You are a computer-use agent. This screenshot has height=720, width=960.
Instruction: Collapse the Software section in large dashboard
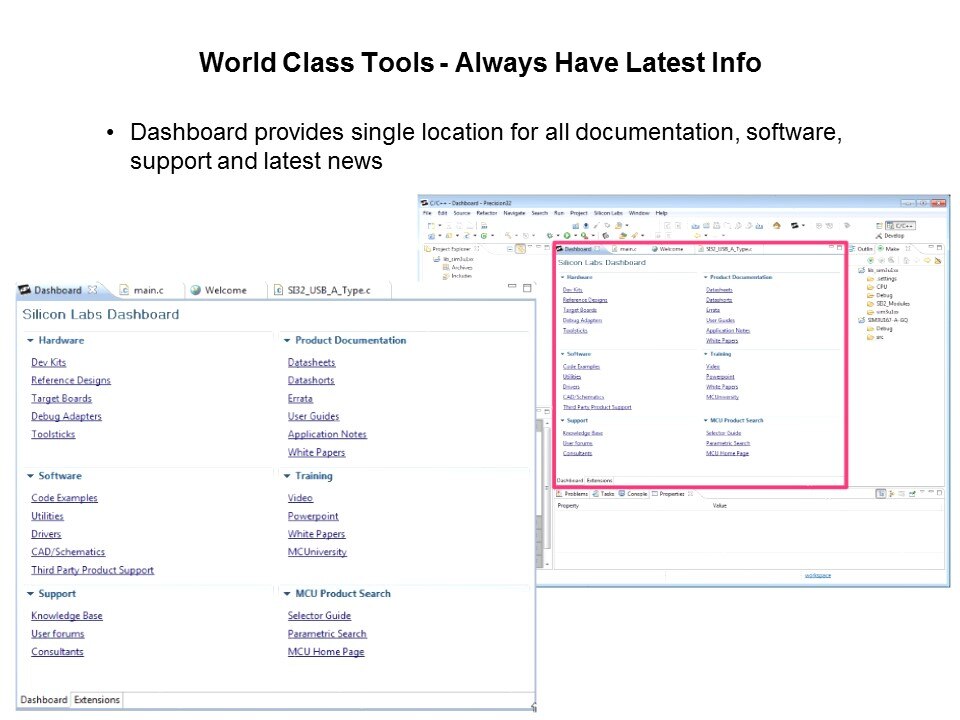31,476
